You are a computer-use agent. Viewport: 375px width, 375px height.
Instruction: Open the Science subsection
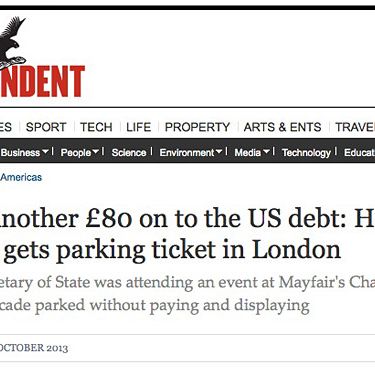point(129,152)
